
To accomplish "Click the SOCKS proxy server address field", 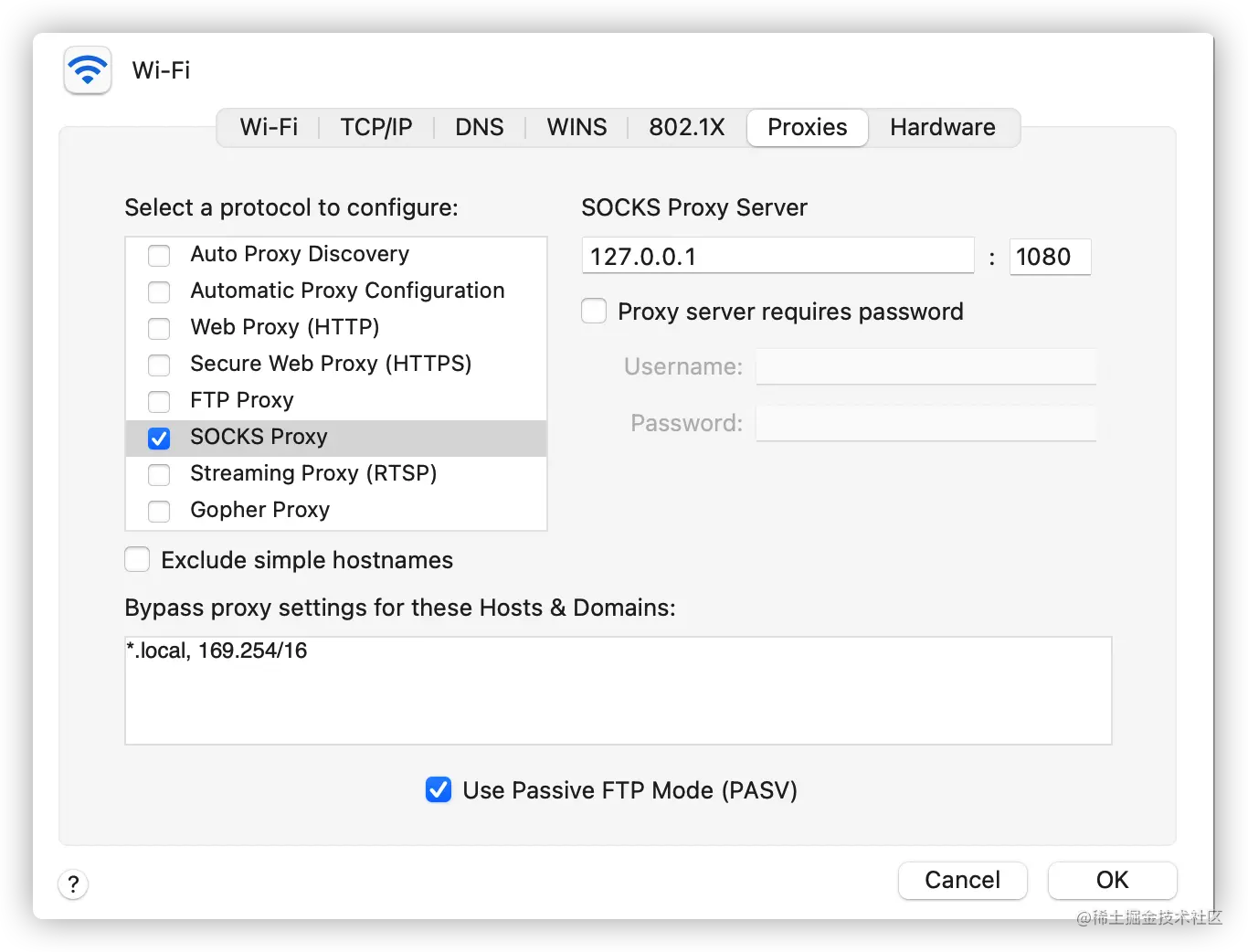I will [x=777, y=256].
